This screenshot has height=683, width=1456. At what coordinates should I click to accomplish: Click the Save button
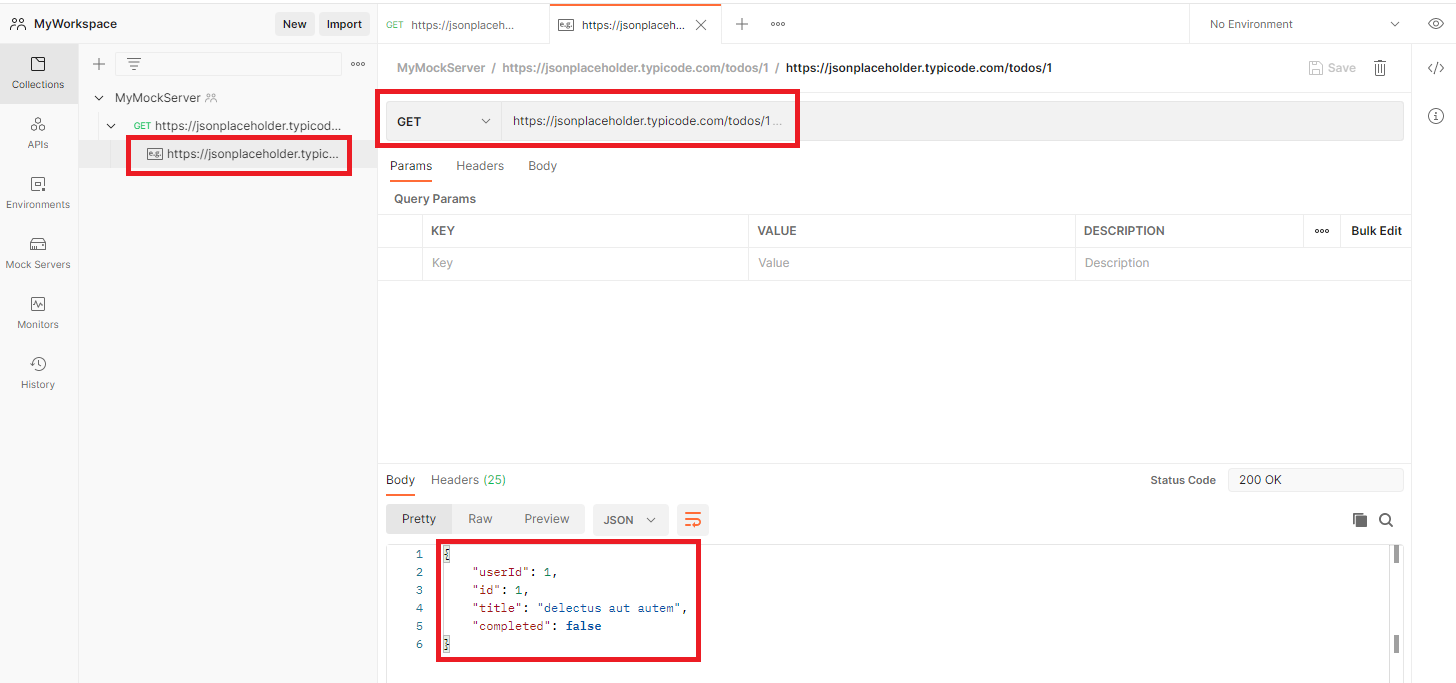pos(1333,68)
